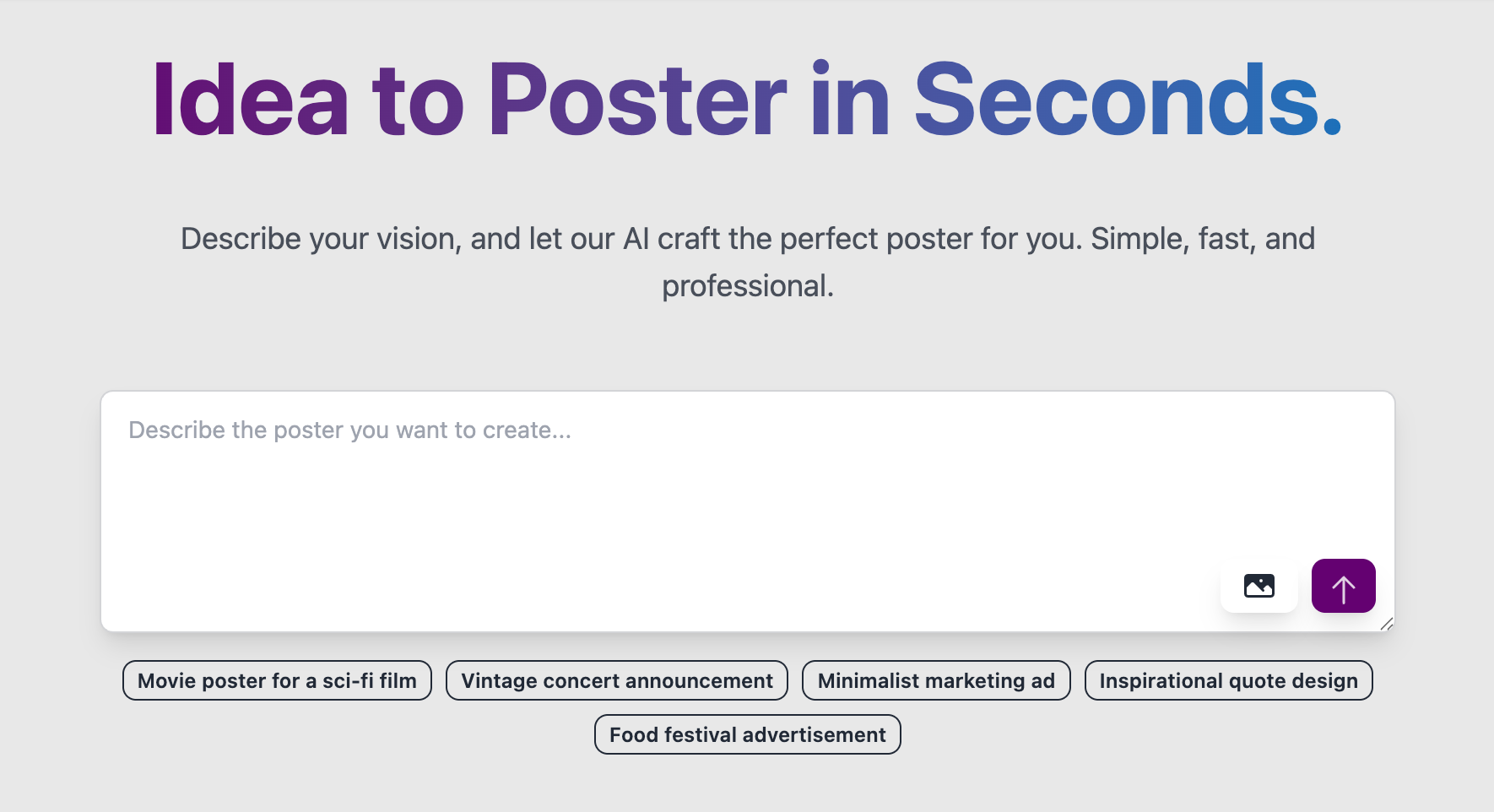Screen dimensions: 1494x812
Task: Click 'let our' in the subtitle
Action: (x=571, y=239)
